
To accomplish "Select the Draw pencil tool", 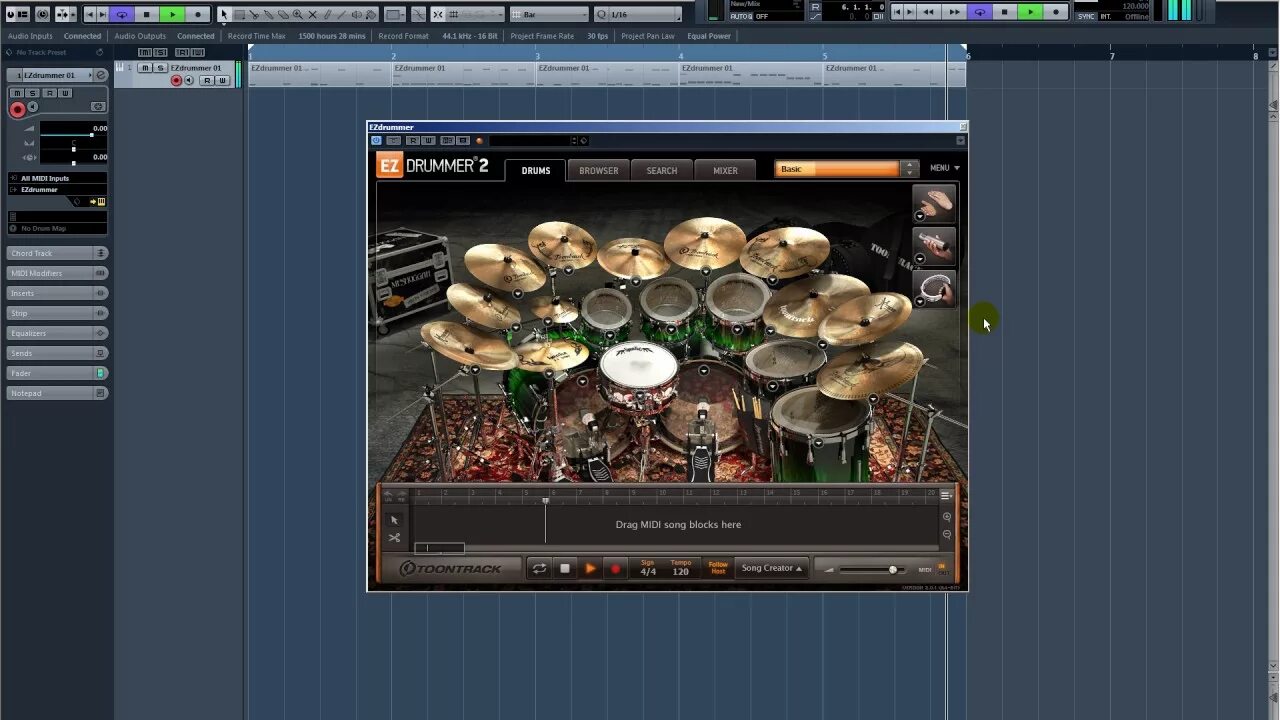I will pos(327,14).
